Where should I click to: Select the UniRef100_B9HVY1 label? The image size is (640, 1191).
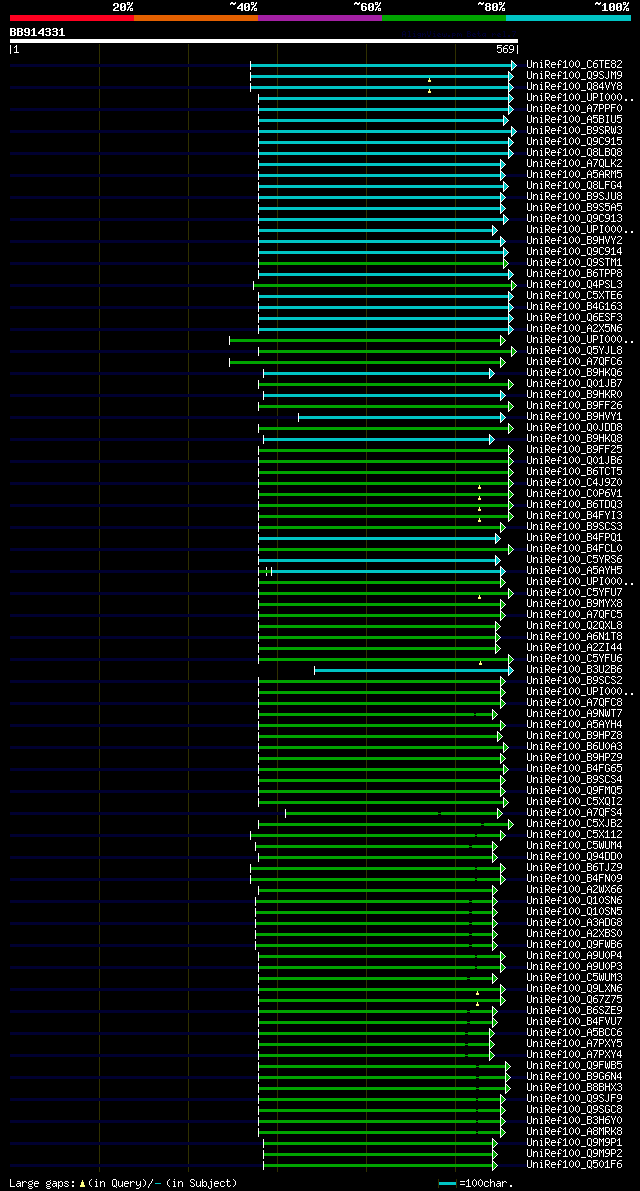(574, 417)
